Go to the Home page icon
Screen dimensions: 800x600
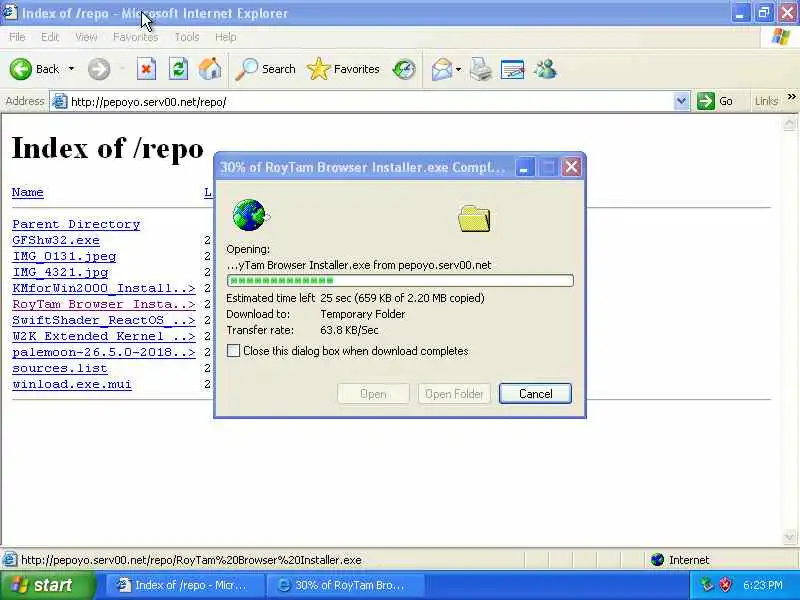click(x=210, y=69)
